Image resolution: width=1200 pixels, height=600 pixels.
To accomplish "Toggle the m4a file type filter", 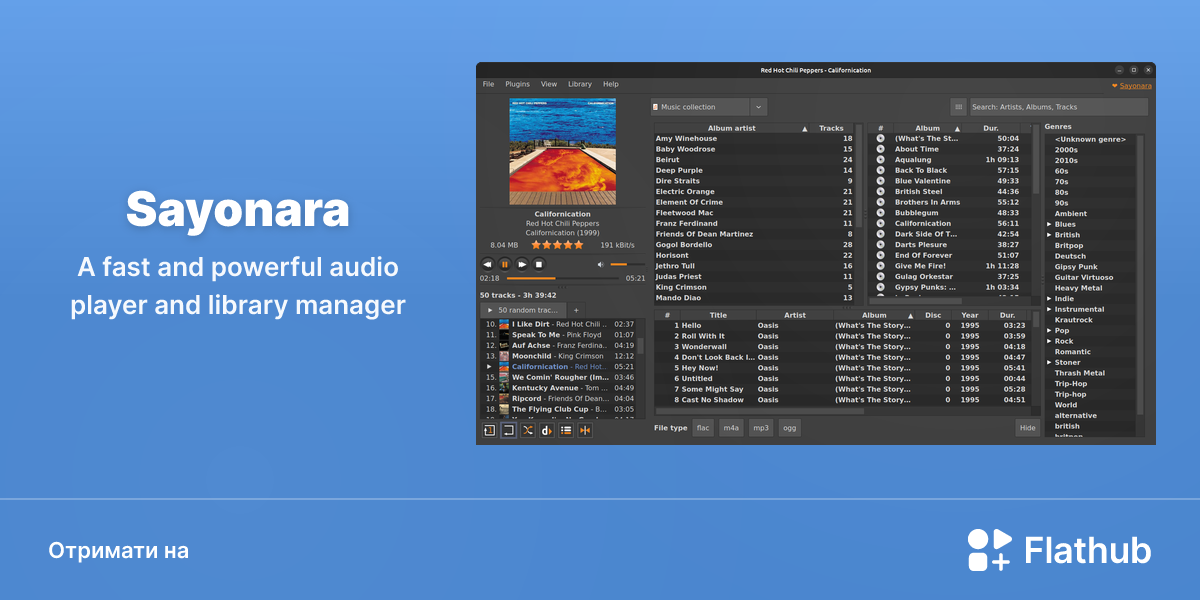I will click(x=731, y=428).
